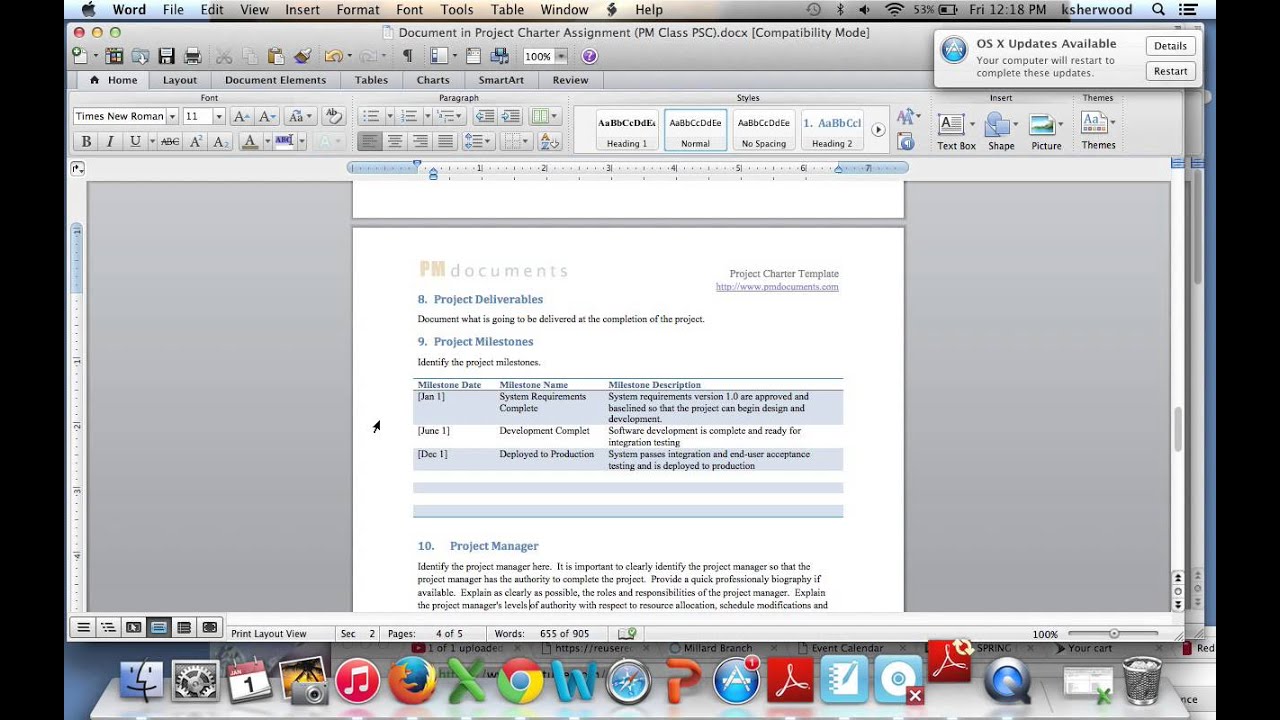
Task: Open the Media Browser icon
Action: pos(499,56)
